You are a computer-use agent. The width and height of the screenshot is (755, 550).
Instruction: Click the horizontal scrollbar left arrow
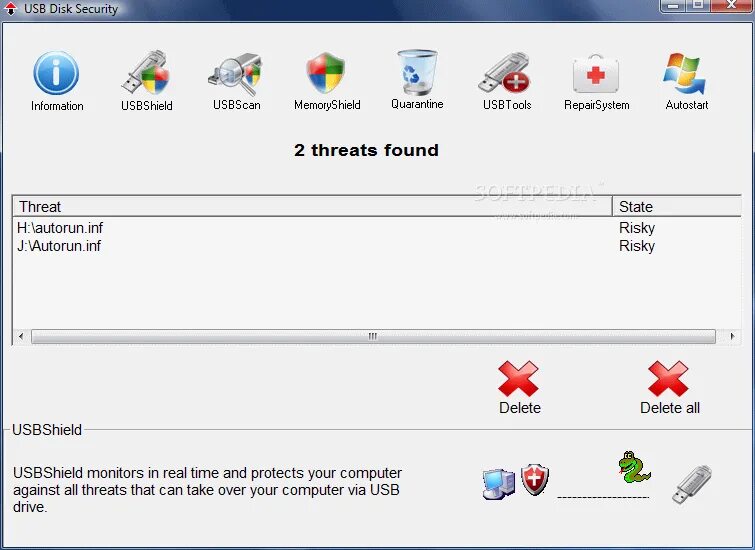pos(21,336)
